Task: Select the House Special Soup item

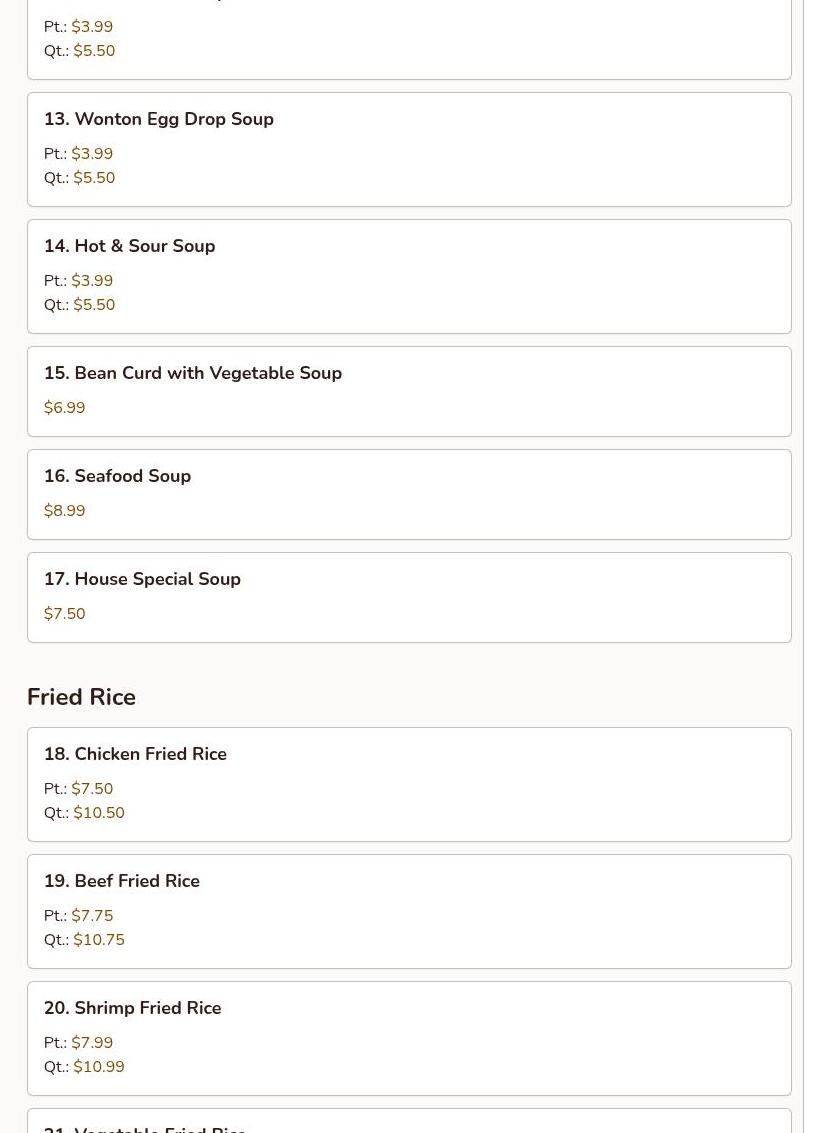Action: 143,579
